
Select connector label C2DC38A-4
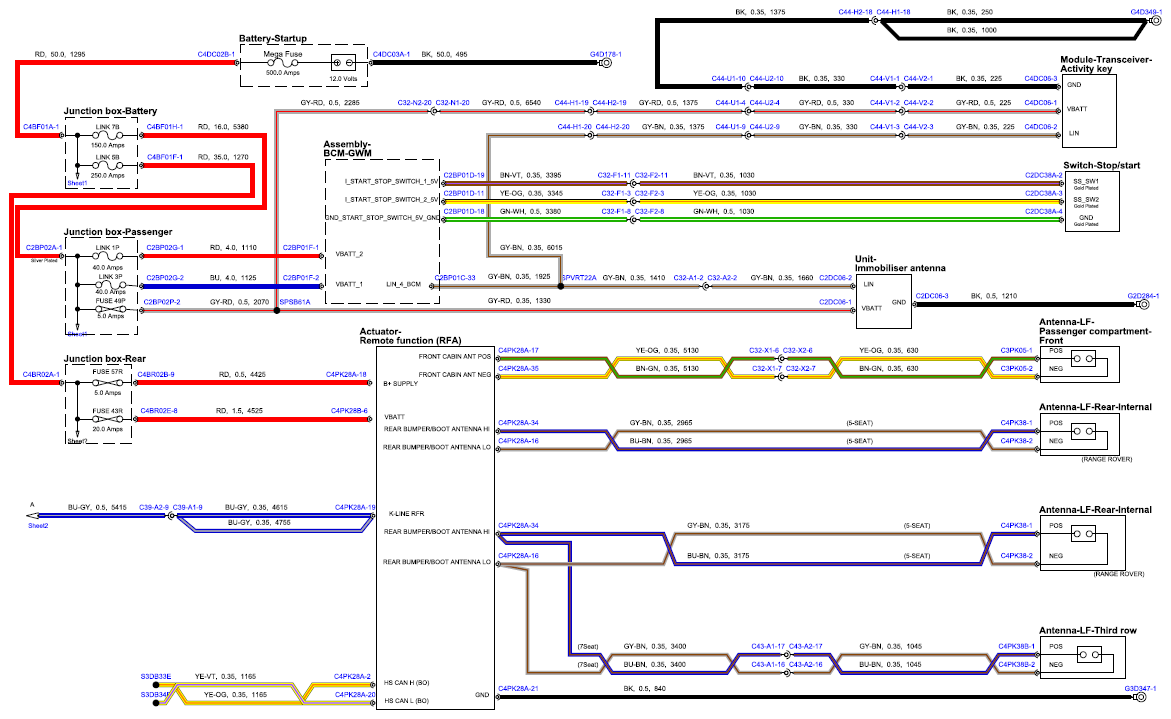(1043, 211)
